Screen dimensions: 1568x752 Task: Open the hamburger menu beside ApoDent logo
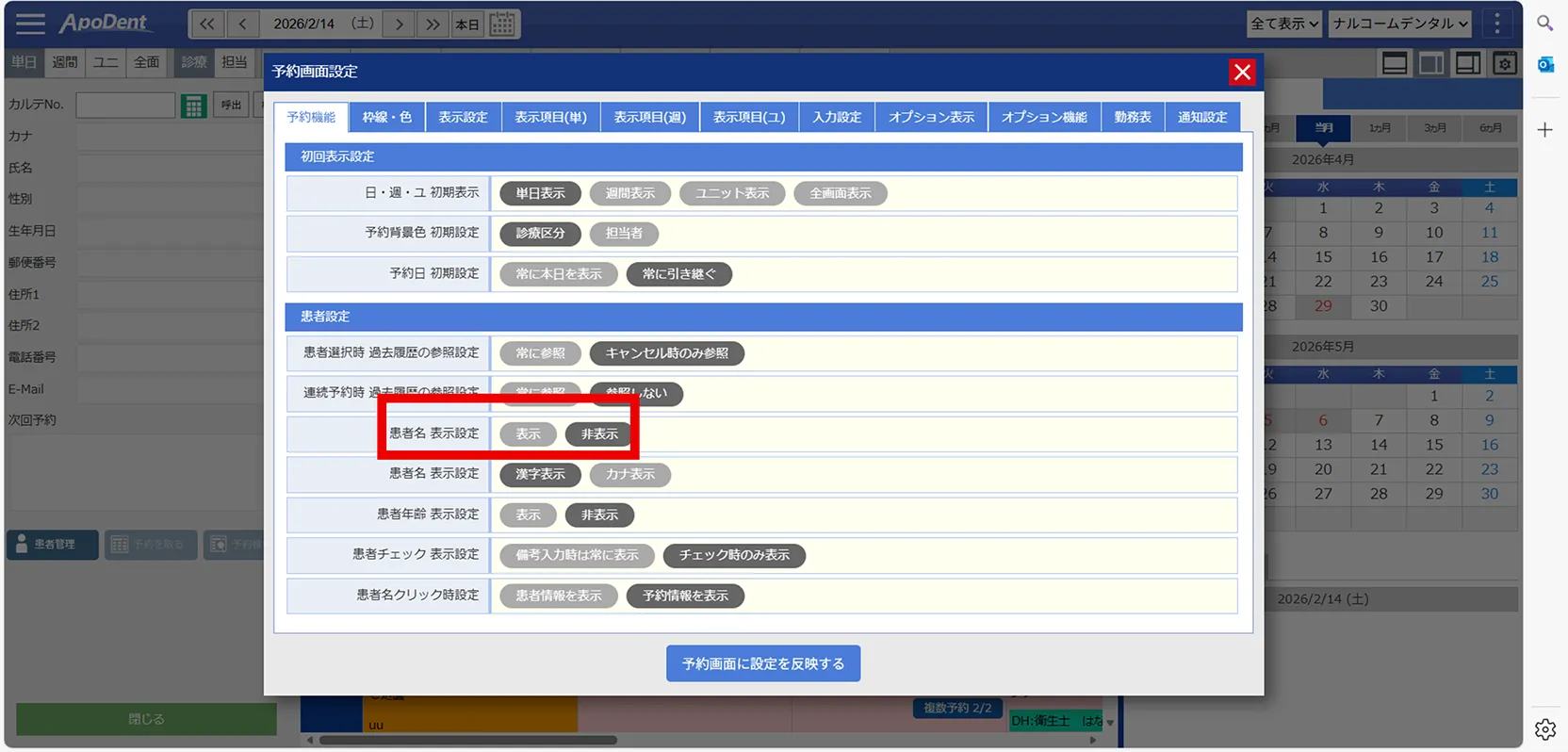point(30,24)
